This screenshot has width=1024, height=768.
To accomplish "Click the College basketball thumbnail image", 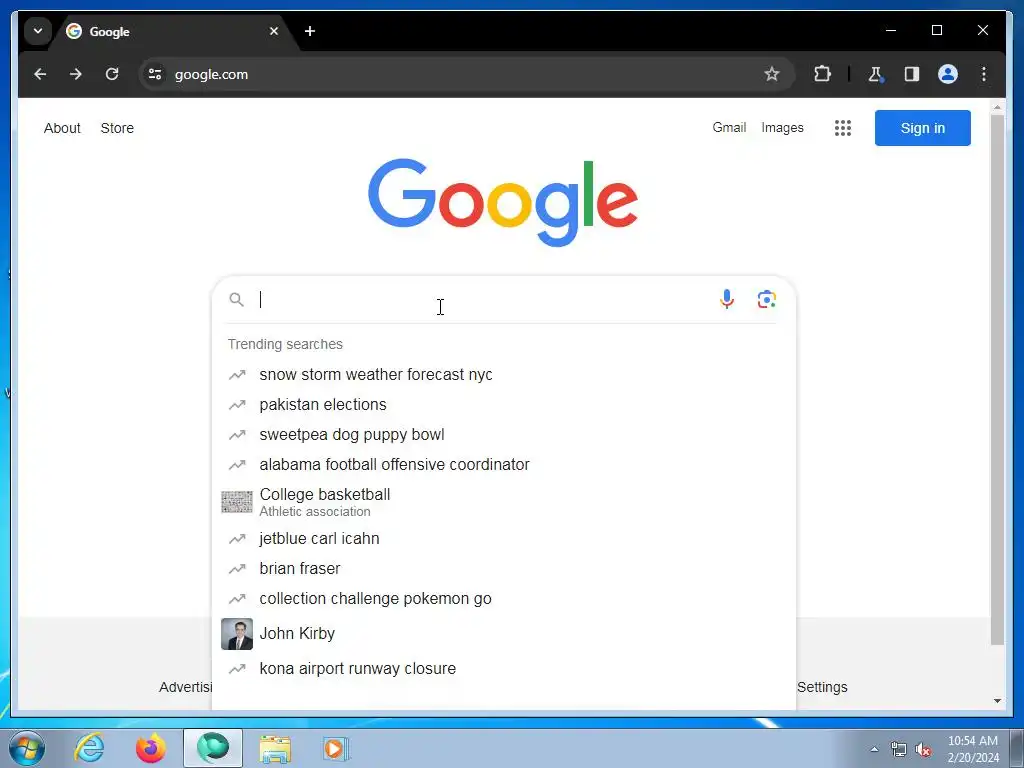I will (237, 502).
